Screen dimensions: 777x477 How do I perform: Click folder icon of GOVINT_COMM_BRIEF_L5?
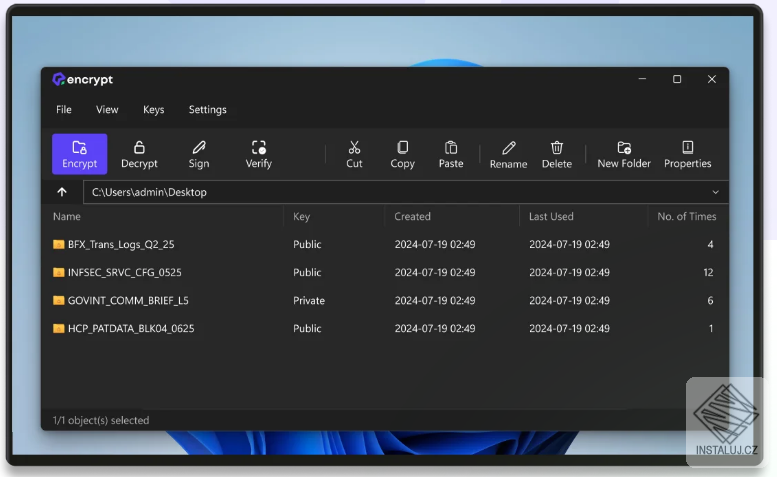click(58, 300)
